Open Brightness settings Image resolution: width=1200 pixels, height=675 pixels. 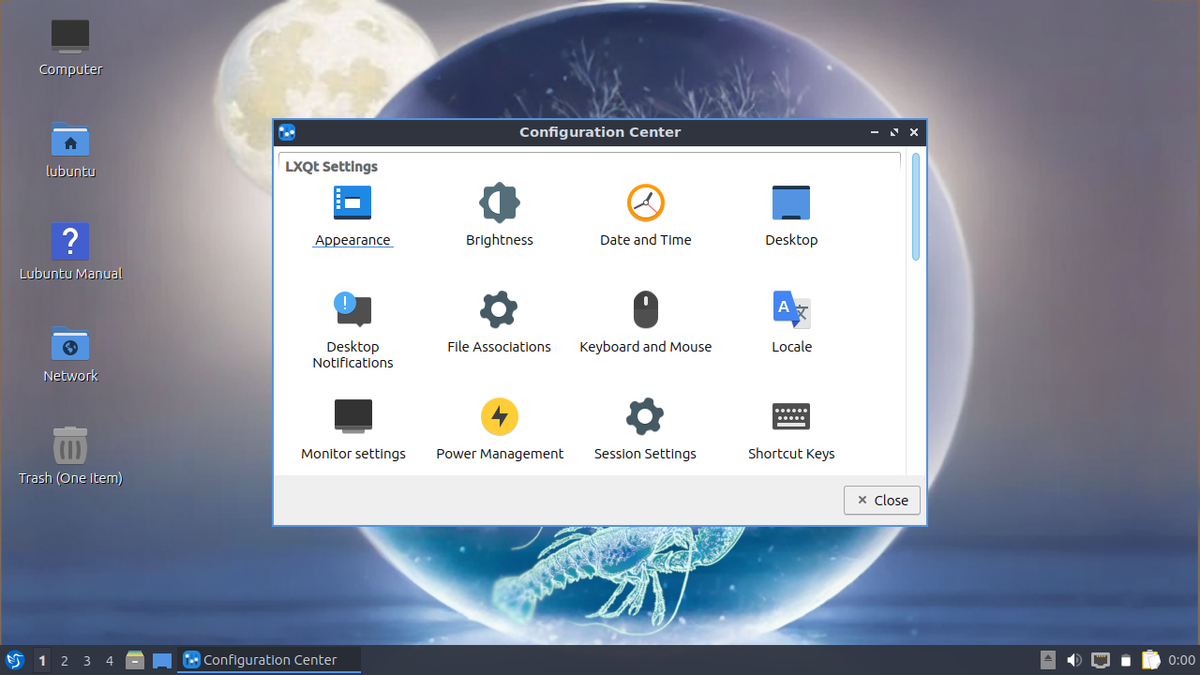(499, 214)
